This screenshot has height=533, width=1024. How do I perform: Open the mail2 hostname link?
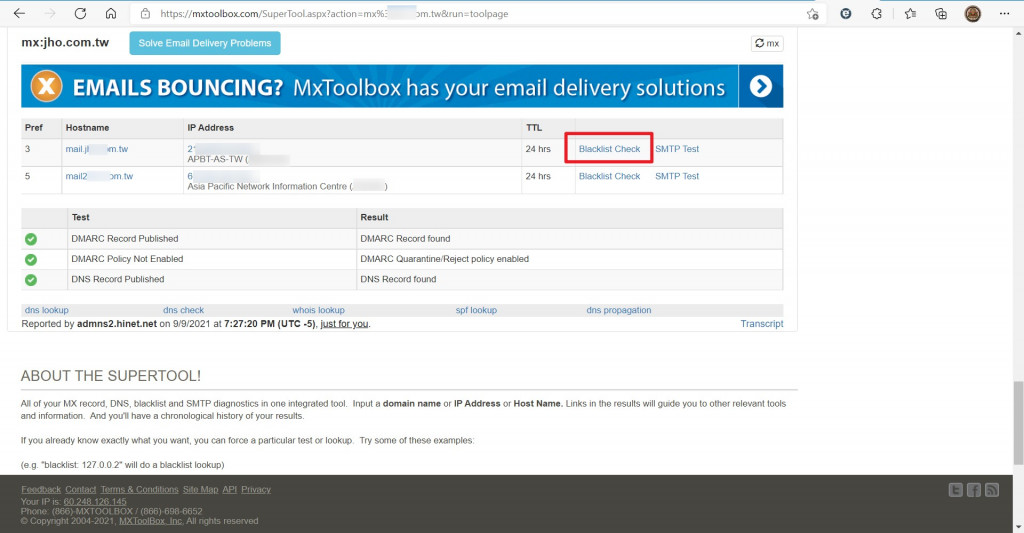pos(99,176)
